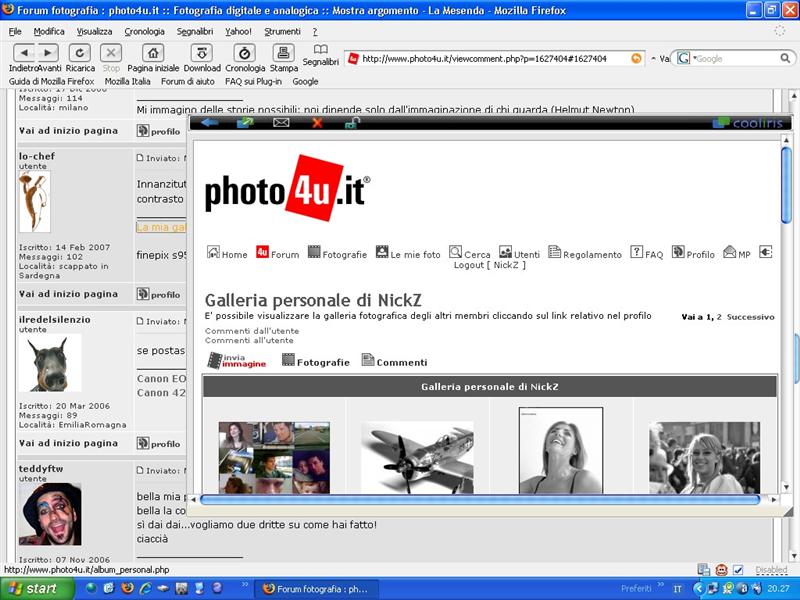Open Segnalibri bookmarks book icon
The width and height of the screenshot is (800, 600).
tap(320, 49)
